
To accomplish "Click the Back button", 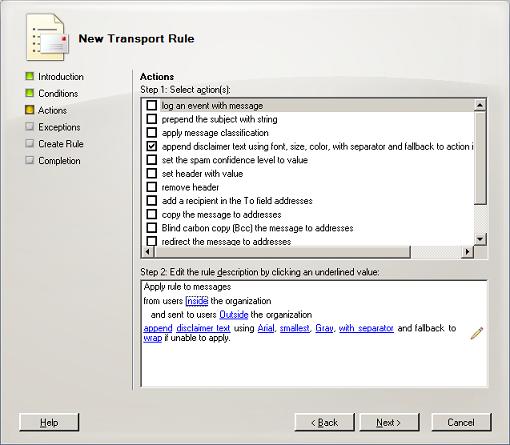I will click(324, 422).
